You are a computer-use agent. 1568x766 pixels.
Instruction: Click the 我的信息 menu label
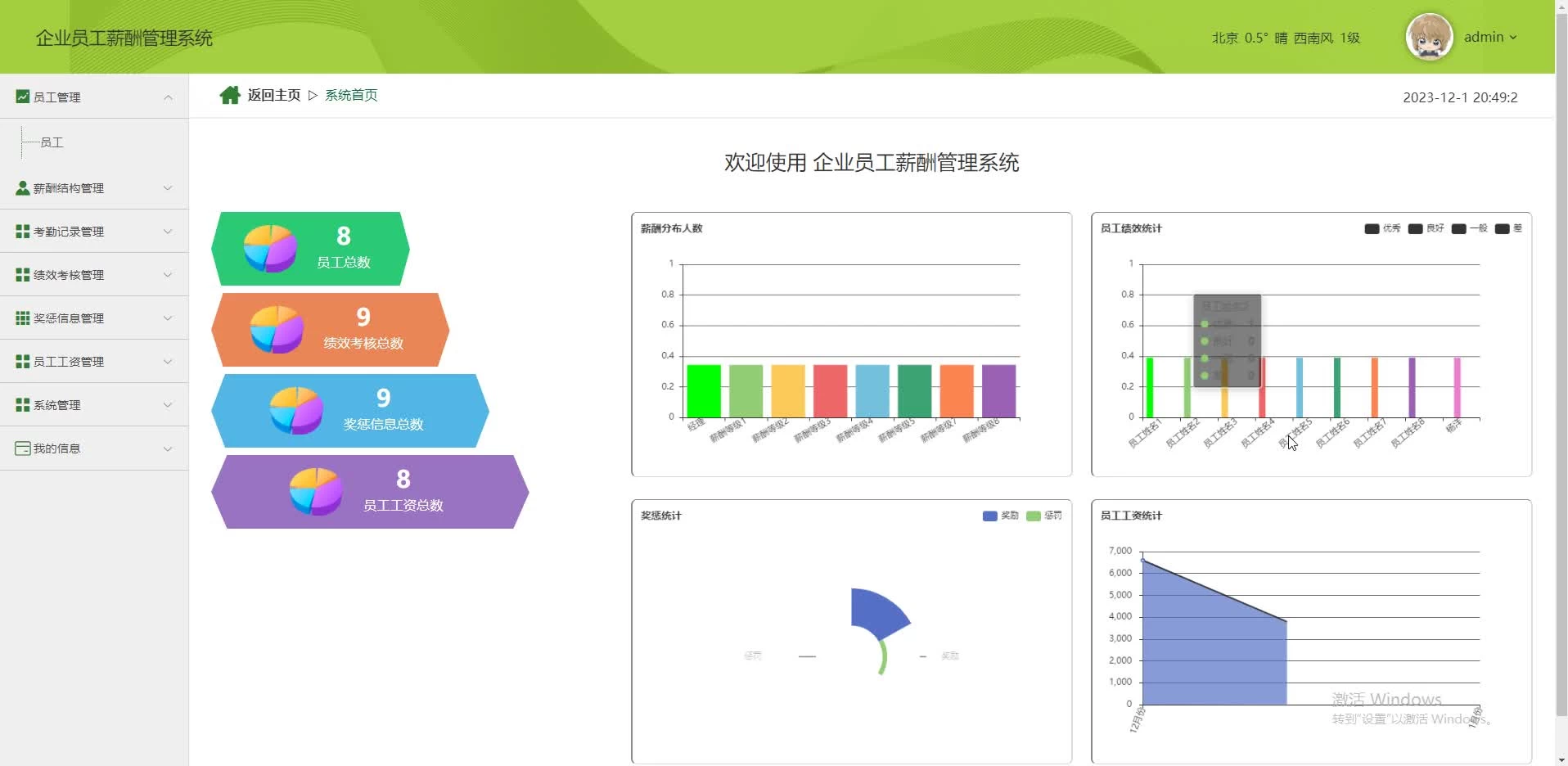[x=57, y=448]
